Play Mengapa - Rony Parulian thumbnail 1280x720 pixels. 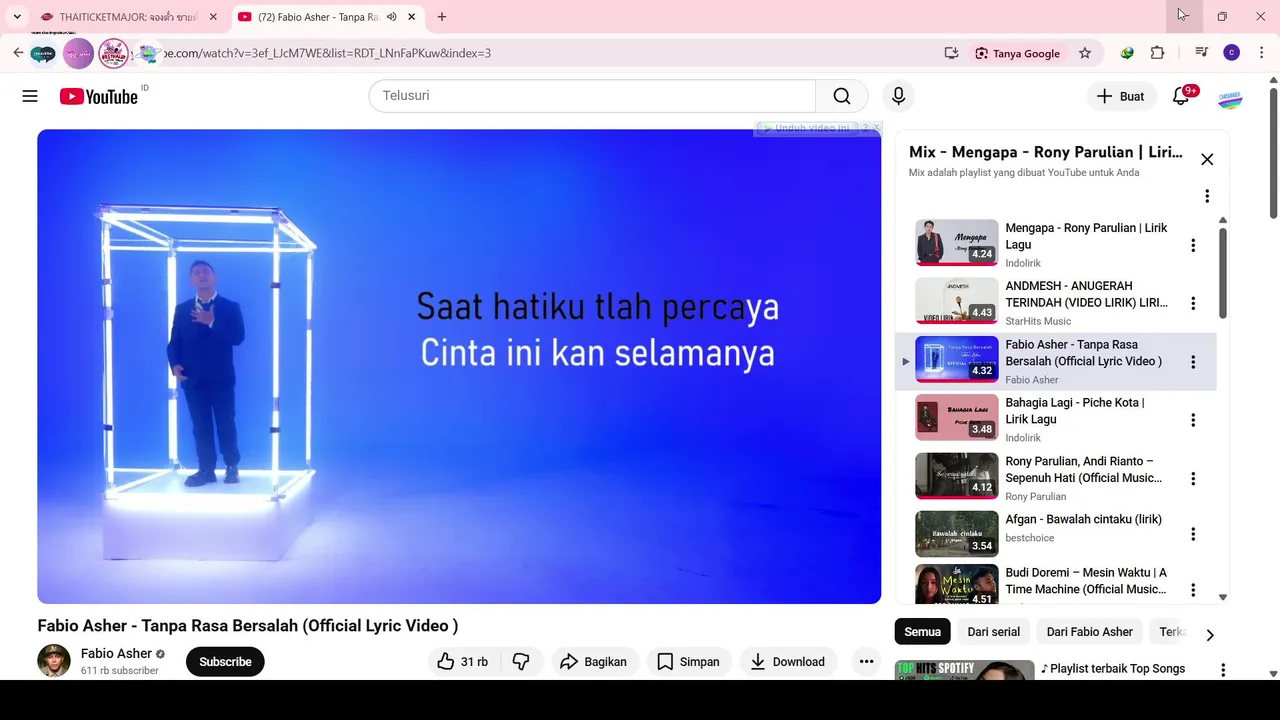(957, 243)
